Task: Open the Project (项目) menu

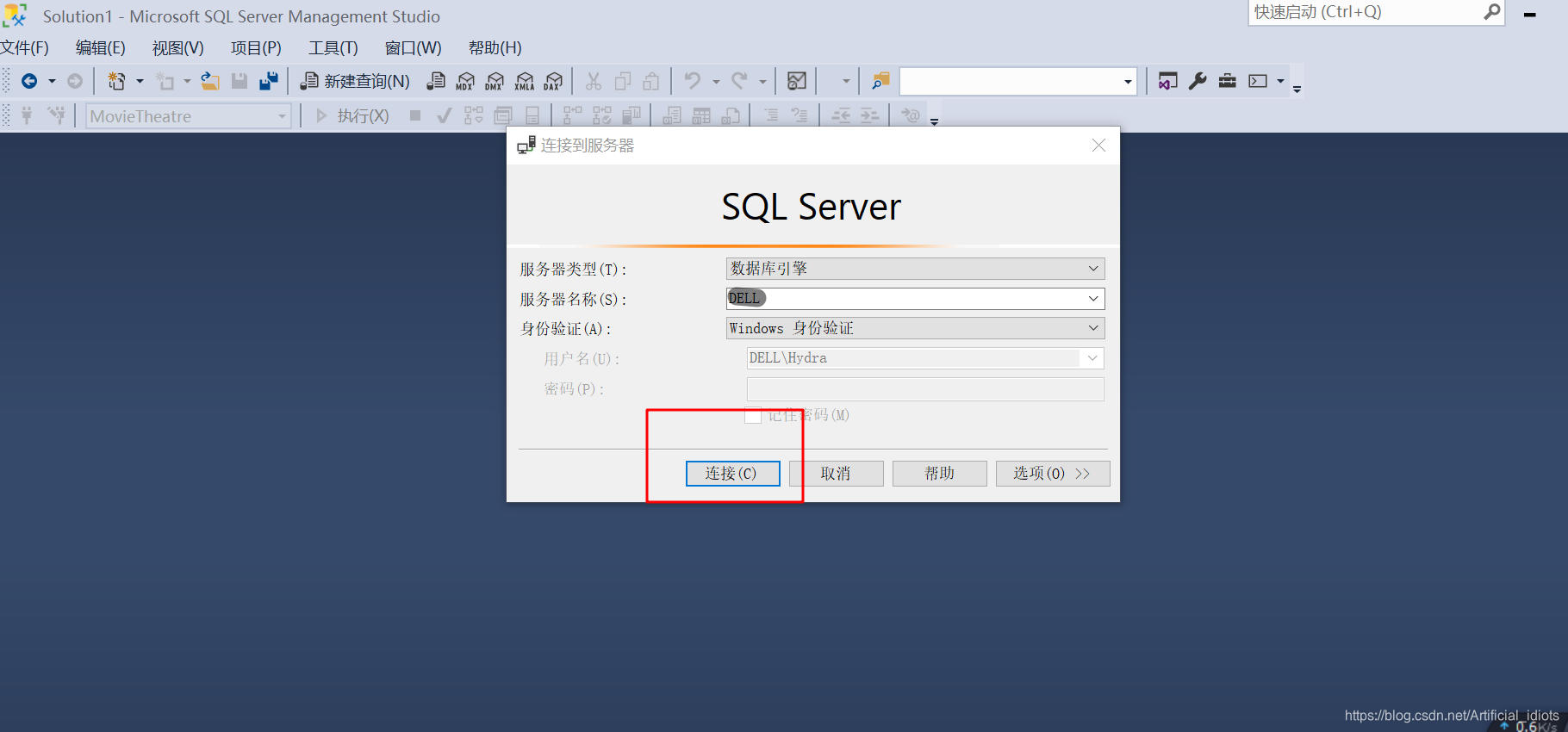Action: [256, 48]
